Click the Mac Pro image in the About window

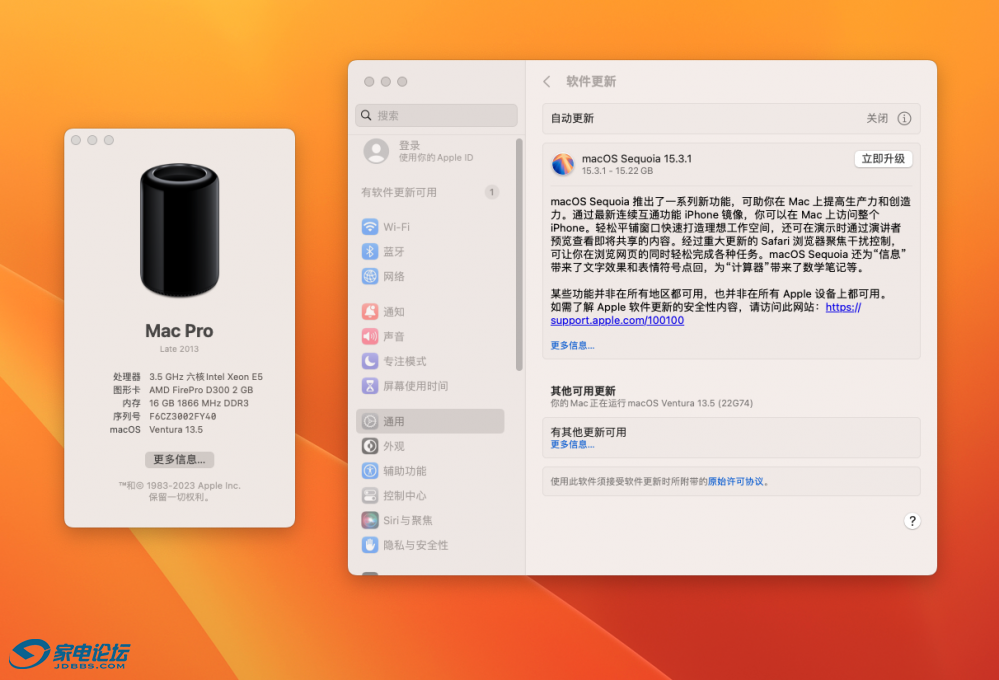tap(180, 230)
